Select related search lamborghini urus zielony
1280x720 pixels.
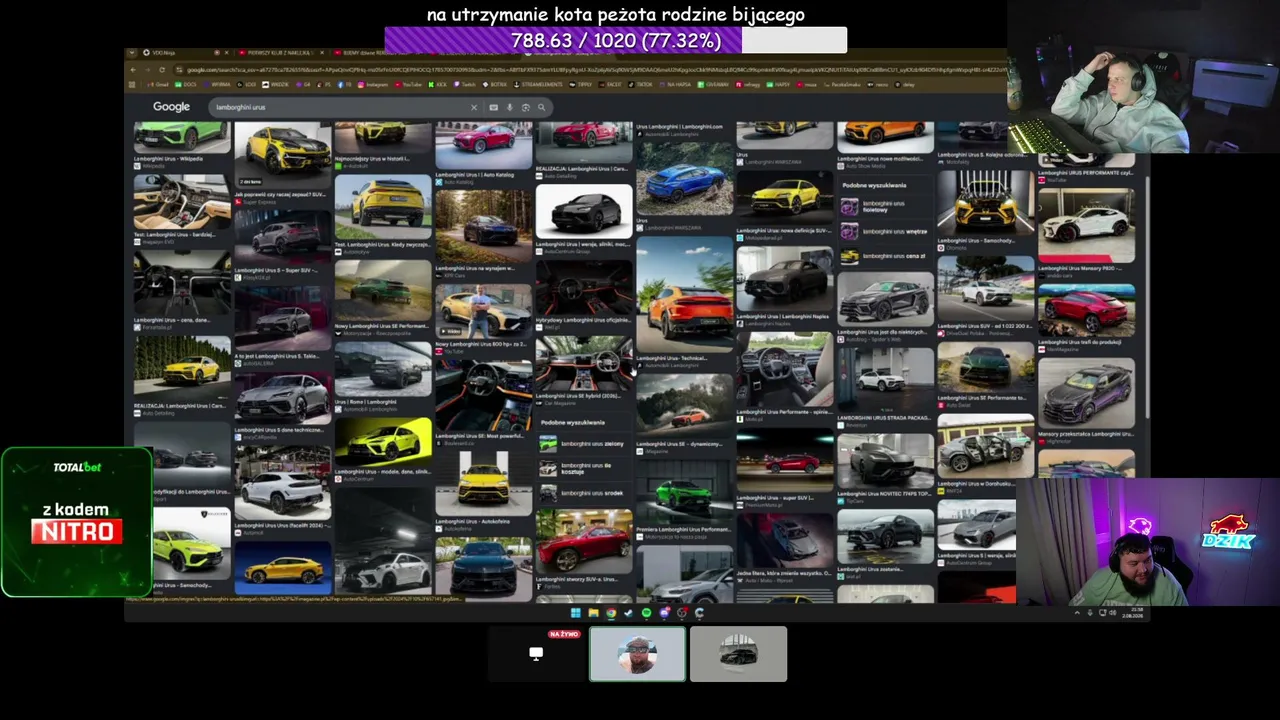pyautogui.click(x=583, y=444)
